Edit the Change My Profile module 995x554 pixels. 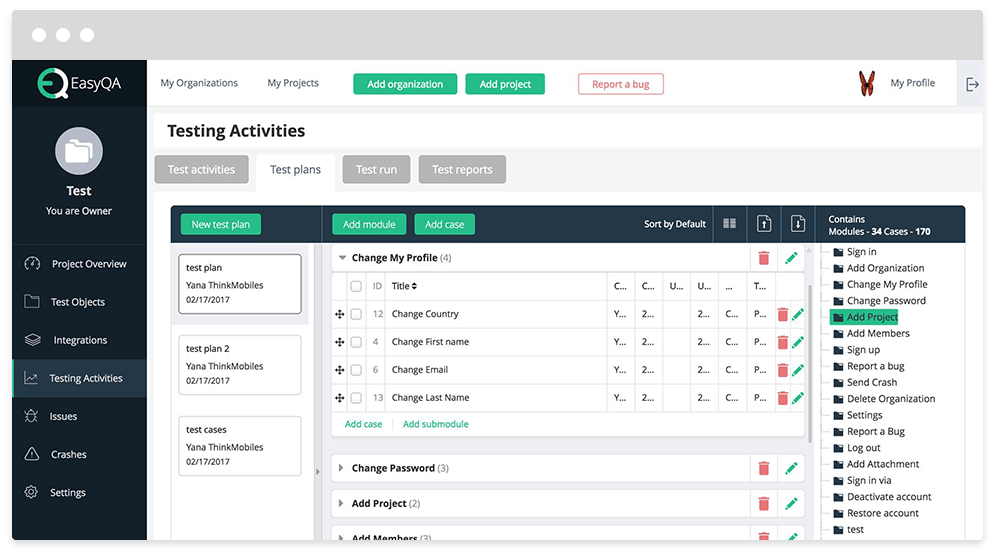tap(791, 258)
